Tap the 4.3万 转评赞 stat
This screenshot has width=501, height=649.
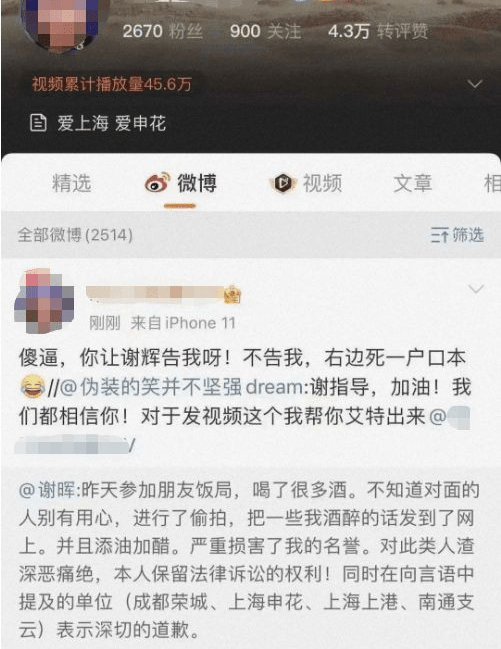click(x=378, y=31)
